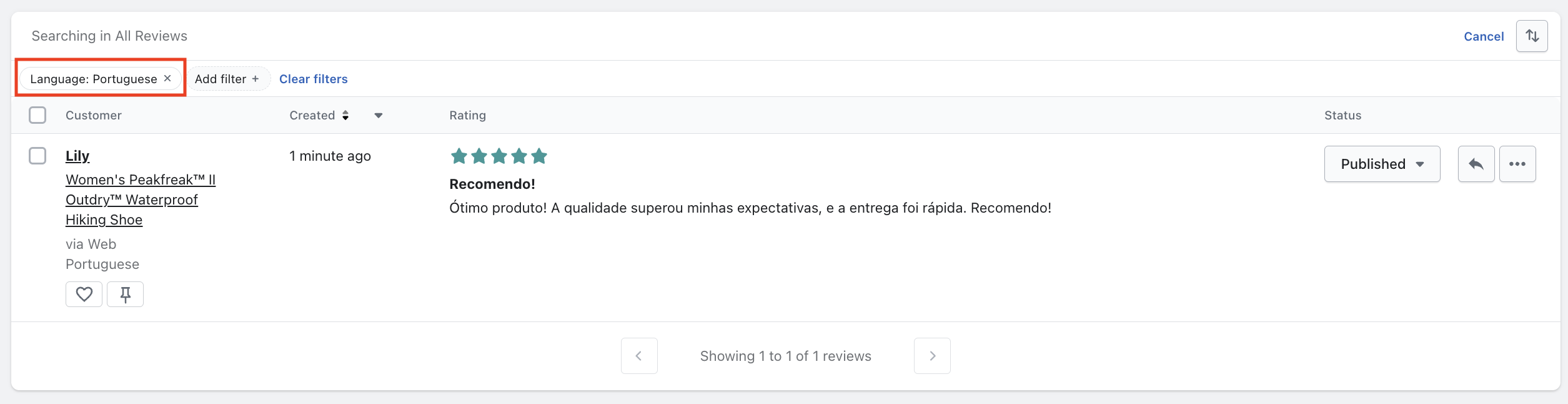Remove the Language: Portuguese filter
Image resolution: width=1568 pixels, height=404 pixels.
pos(167,79)
